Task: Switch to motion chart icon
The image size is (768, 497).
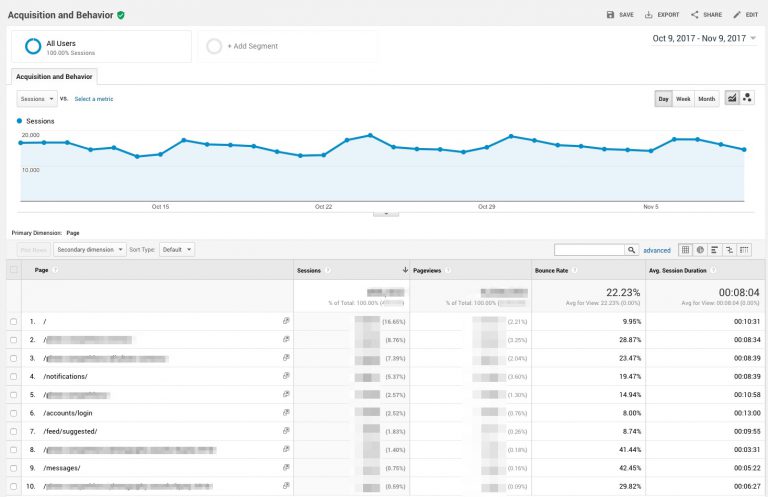Action: tap(747, 98)
